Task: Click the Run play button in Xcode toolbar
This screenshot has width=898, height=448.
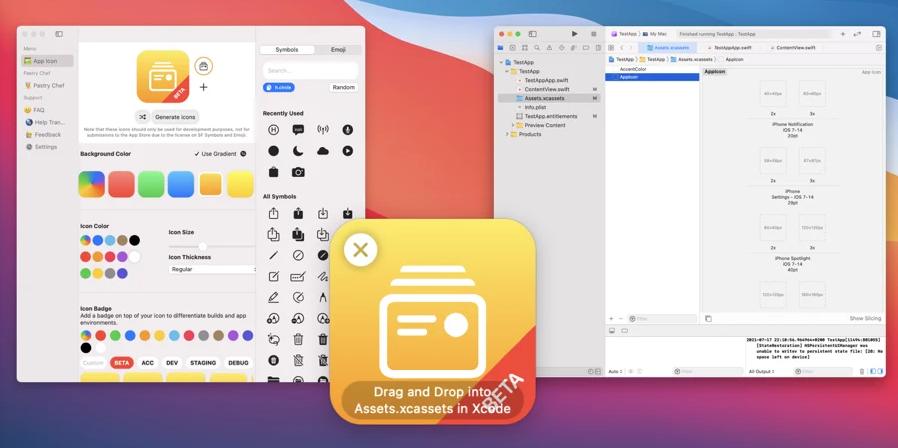Action: [574, 34]
